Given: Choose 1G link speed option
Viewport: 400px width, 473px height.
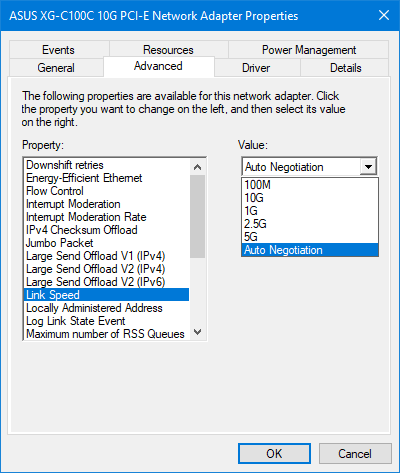Looking at the screenshot, I should coord(310,211).
